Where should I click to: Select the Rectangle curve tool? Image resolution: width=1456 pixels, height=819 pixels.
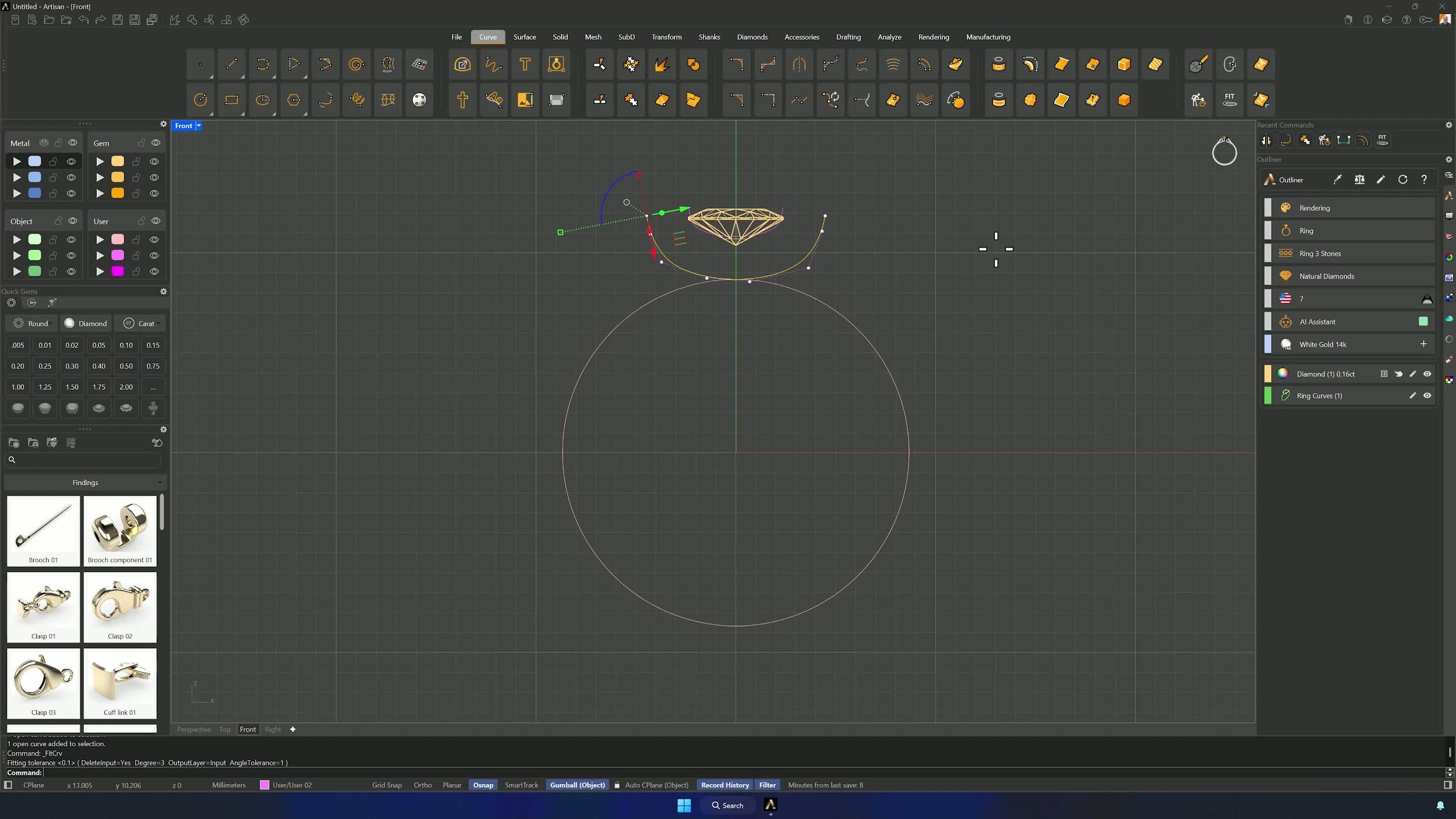tap(231, 100)
